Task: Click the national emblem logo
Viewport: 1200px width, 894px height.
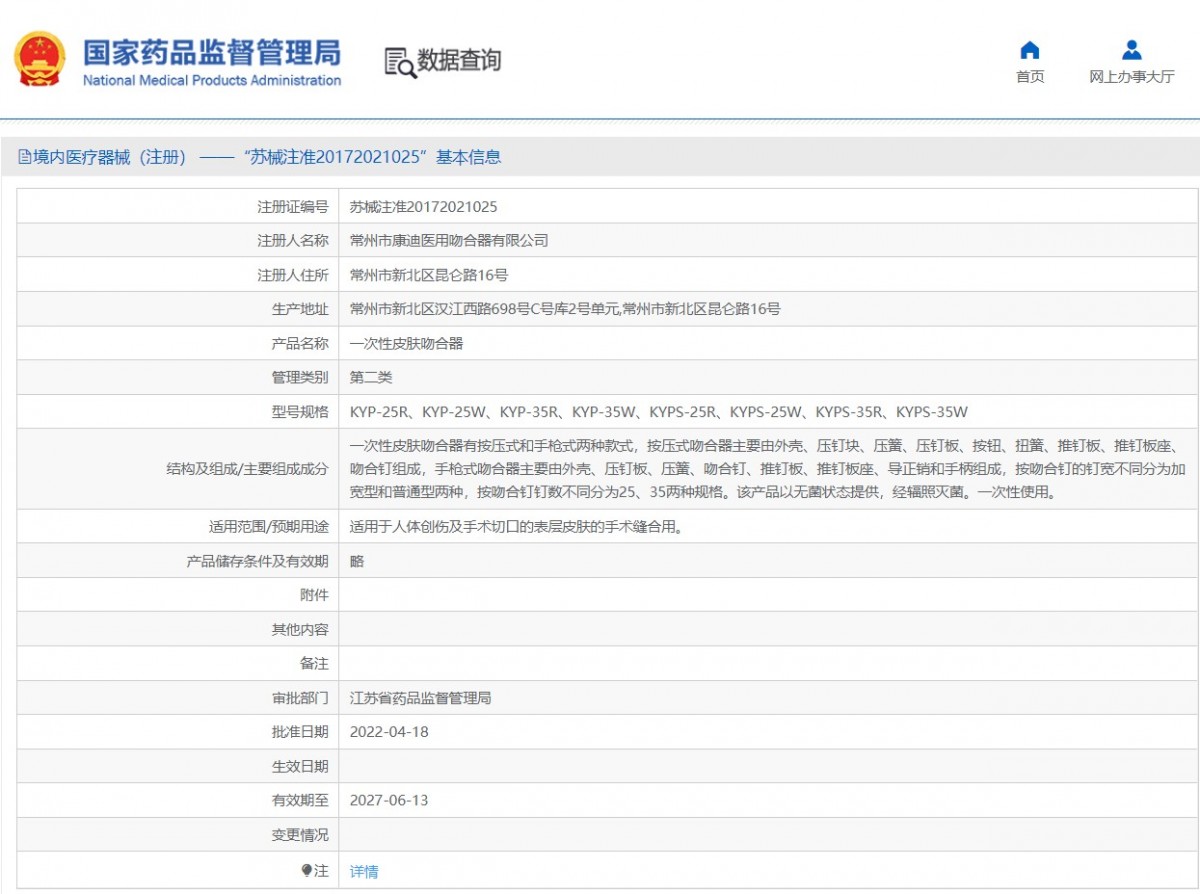Action: click(x=40, y=59)
